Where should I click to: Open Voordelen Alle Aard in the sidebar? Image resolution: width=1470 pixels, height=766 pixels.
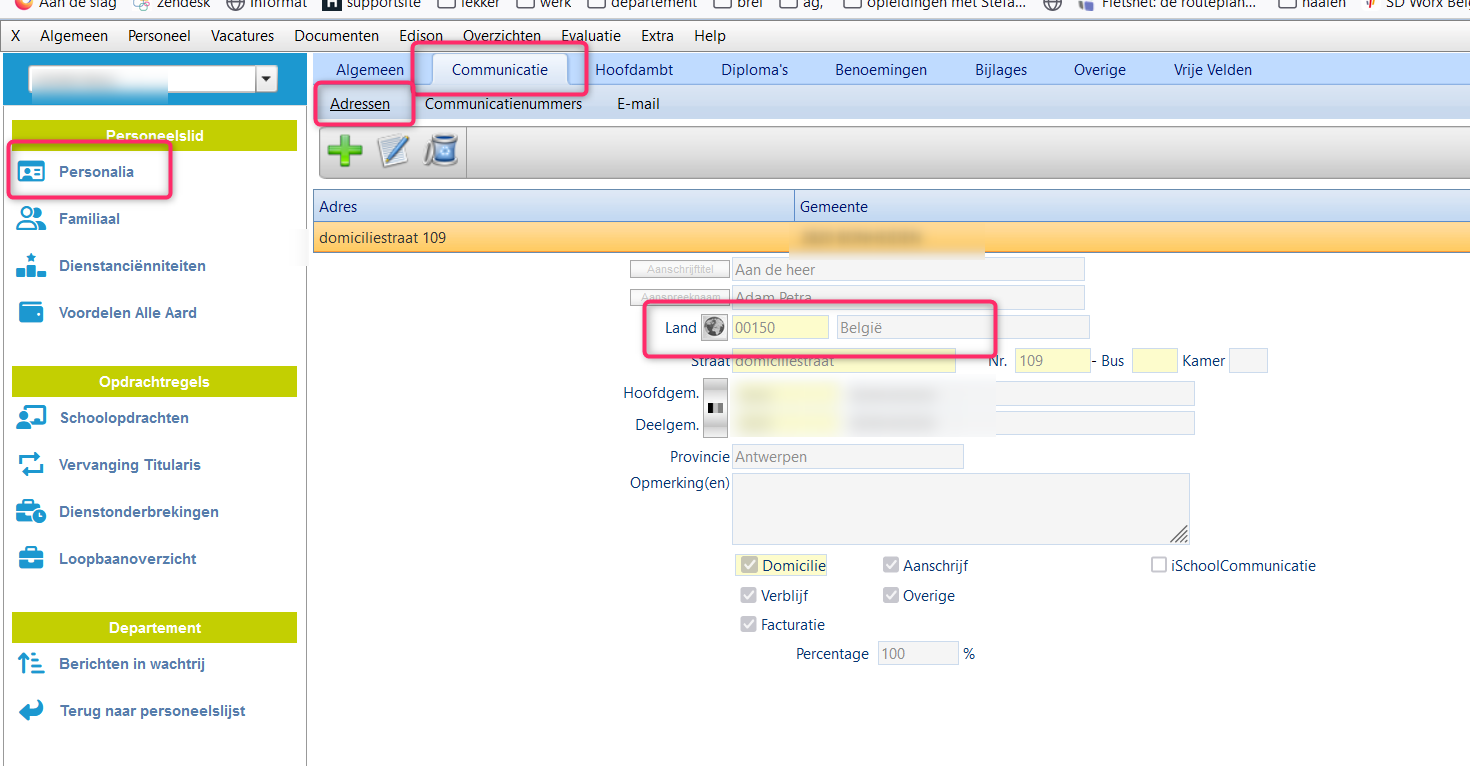(x=127, y=313)
